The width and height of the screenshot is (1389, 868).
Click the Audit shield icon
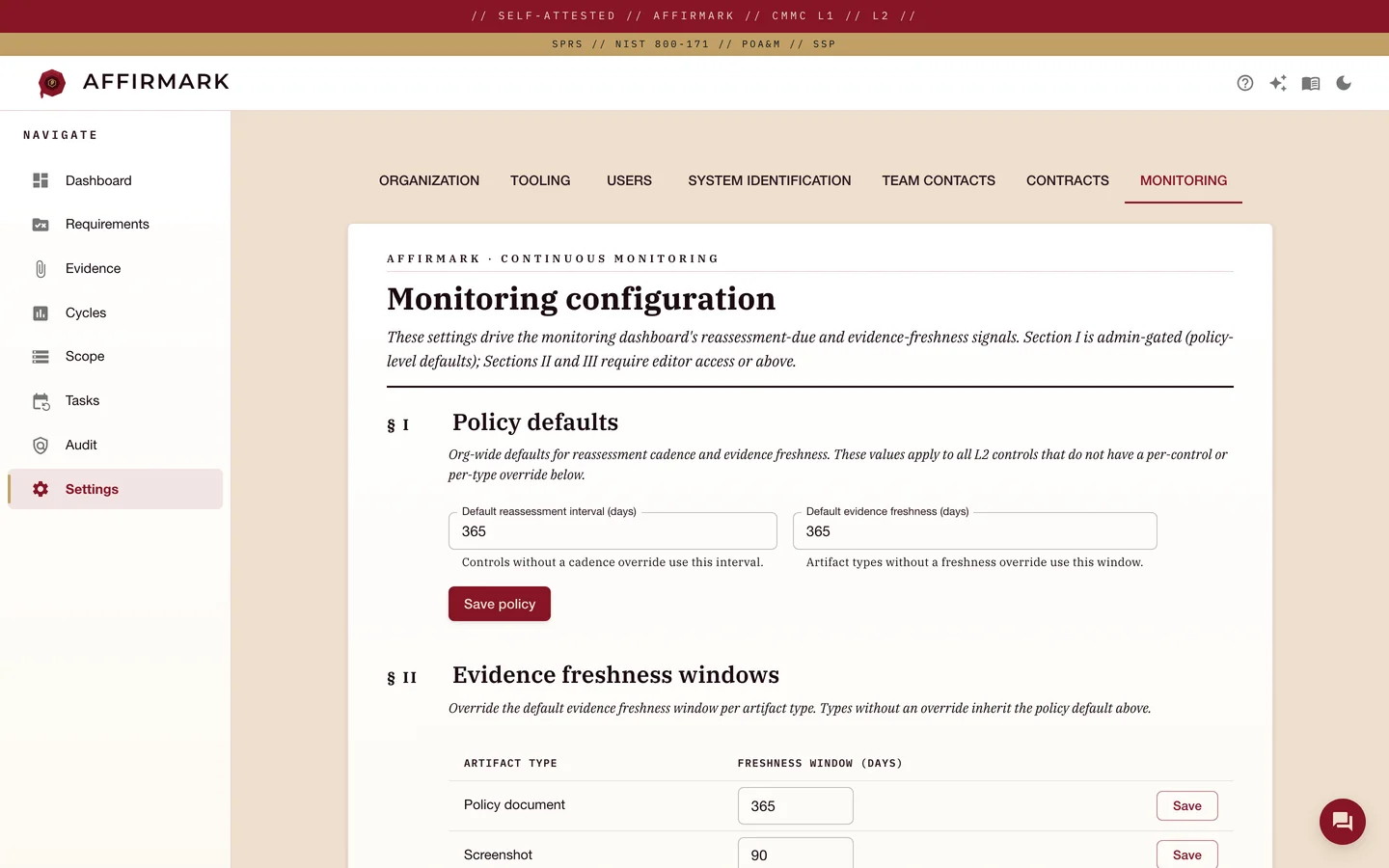coord(41,446)
